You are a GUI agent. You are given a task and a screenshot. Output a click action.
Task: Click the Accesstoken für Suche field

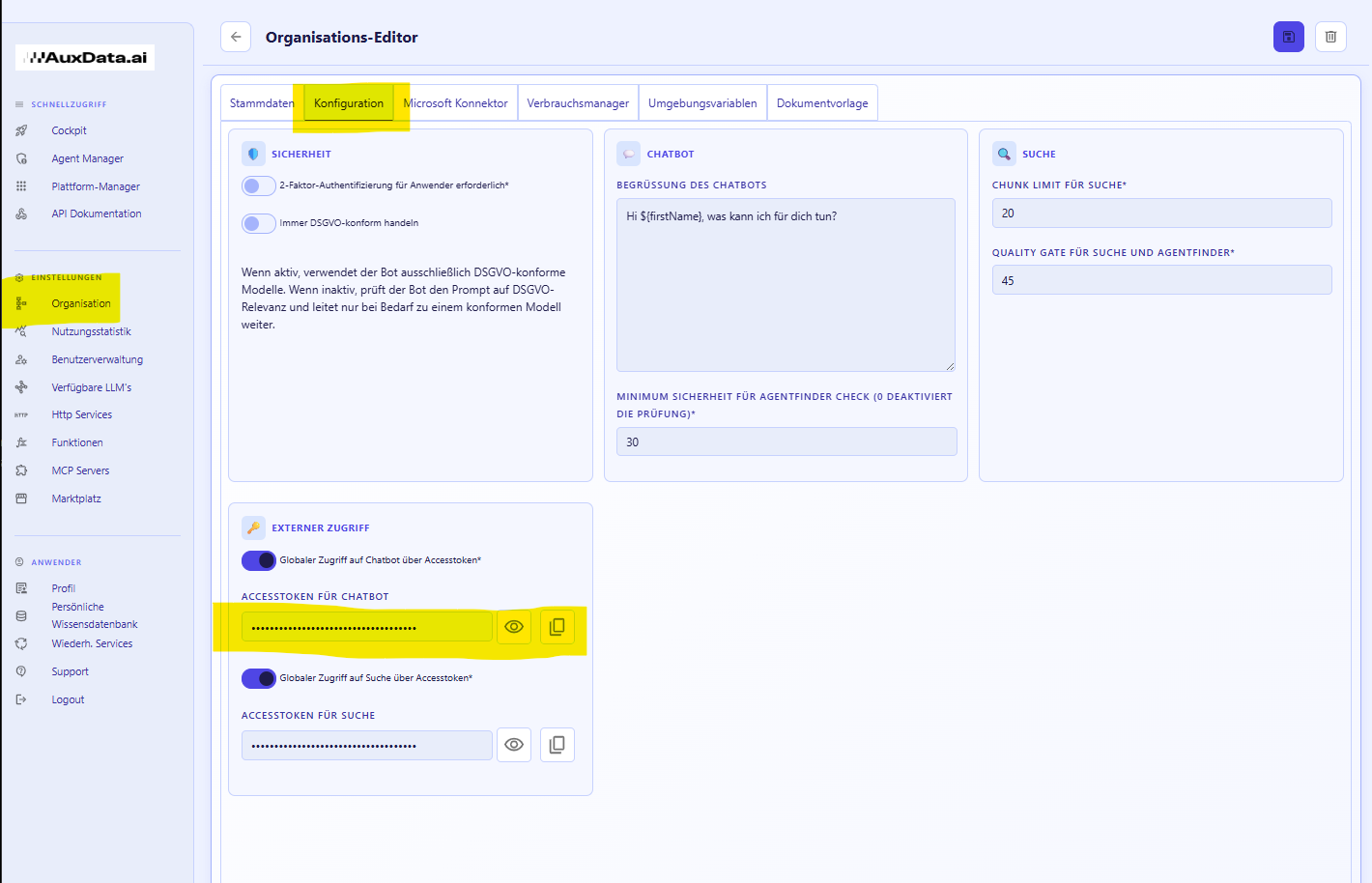tap(367, 745)
